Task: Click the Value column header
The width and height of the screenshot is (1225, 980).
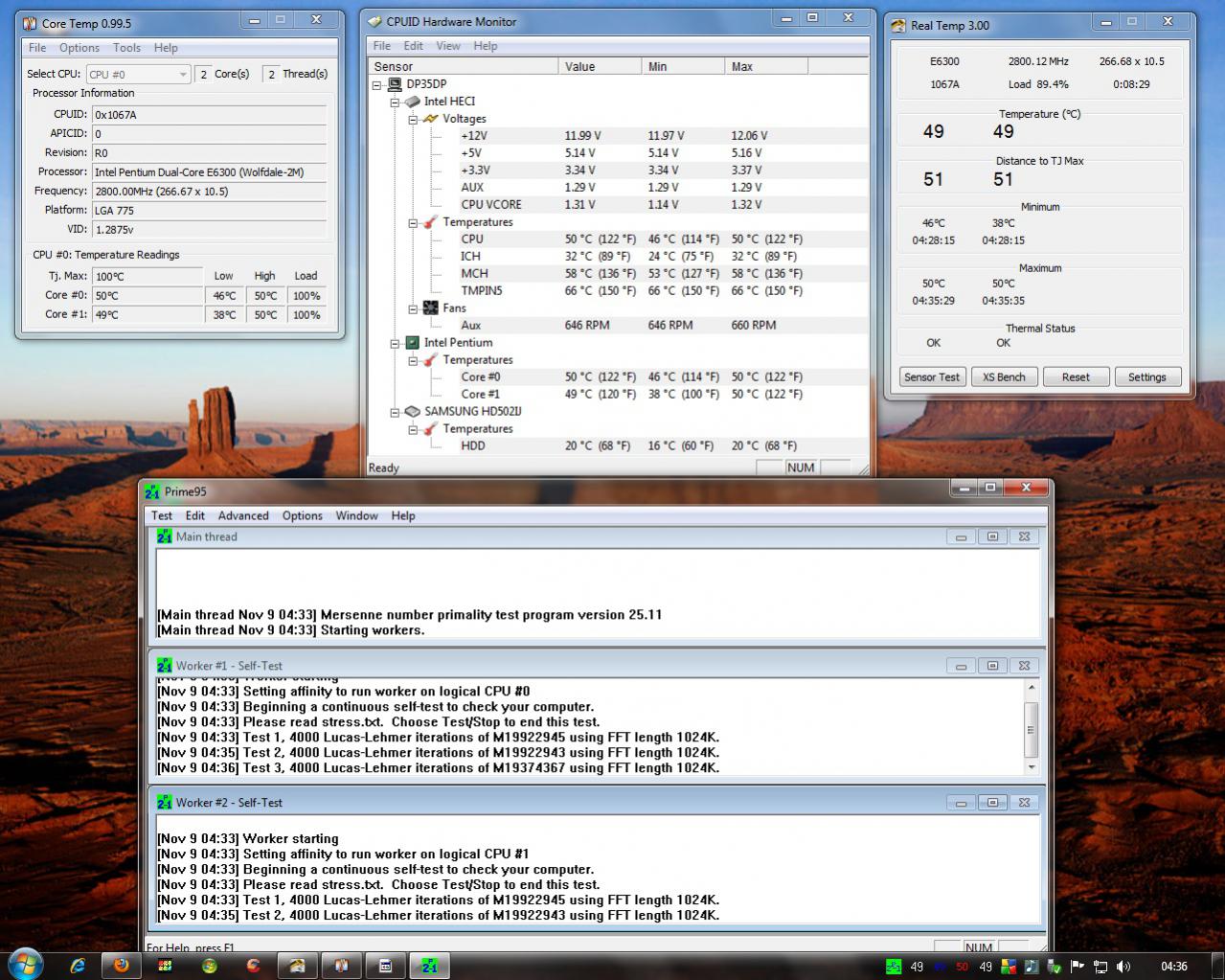Action: point(600,66)
